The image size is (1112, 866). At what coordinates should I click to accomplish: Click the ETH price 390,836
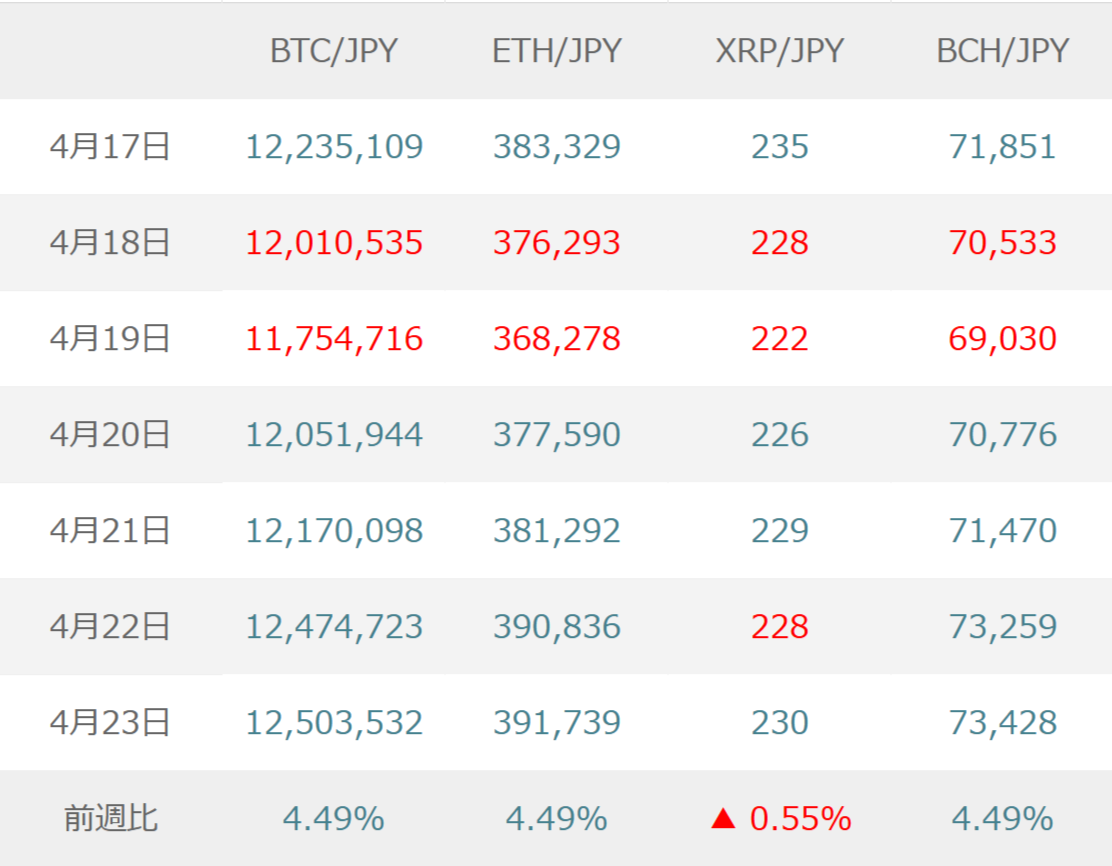557,627
